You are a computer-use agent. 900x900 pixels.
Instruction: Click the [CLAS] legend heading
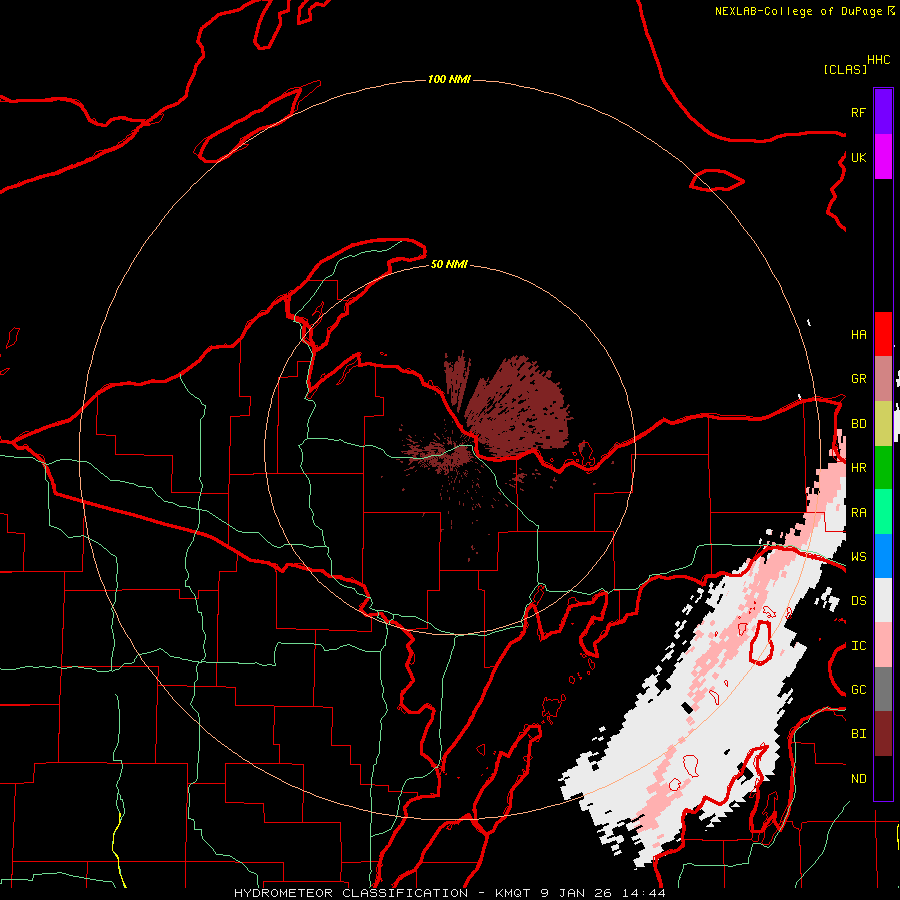tap(845, 69)
